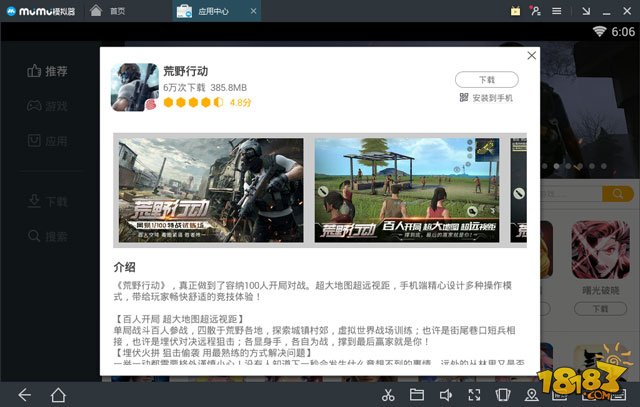Click the Android home icon

tap(58, 395)
